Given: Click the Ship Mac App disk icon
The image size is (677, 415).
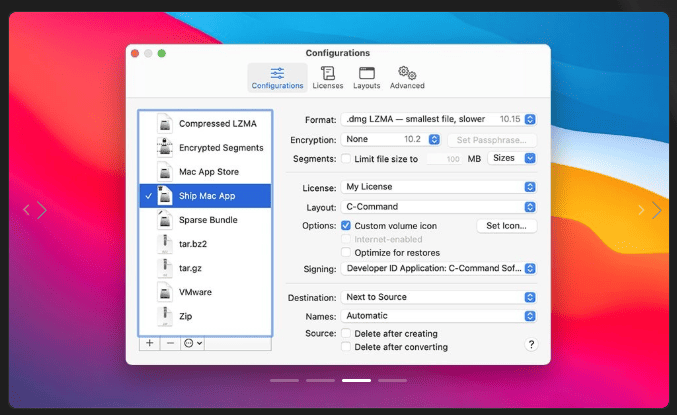Looking at the screenshot, I should (x=165, y=196).
